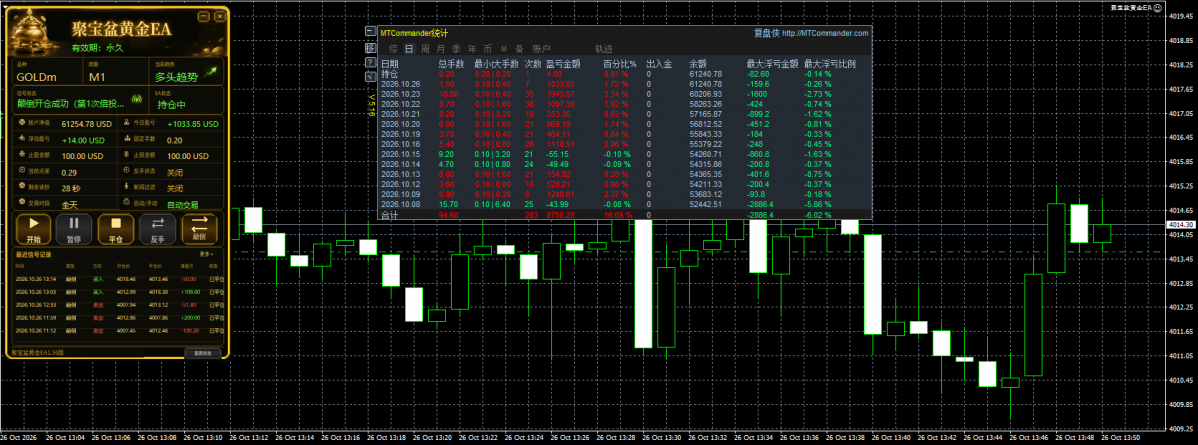Minimize the 聚宝盆黄金EA panel
Screen dimensions: 1198x445
(x=202, y=15)
